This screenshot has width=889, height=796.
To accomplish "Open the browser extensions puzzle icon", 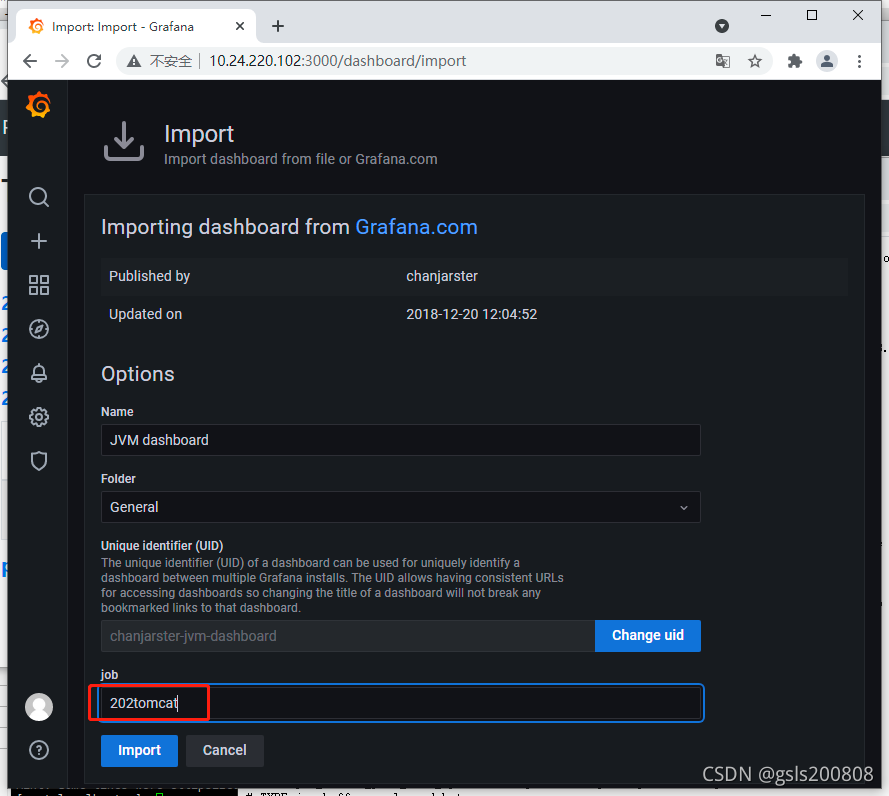I will click(795, 61).
